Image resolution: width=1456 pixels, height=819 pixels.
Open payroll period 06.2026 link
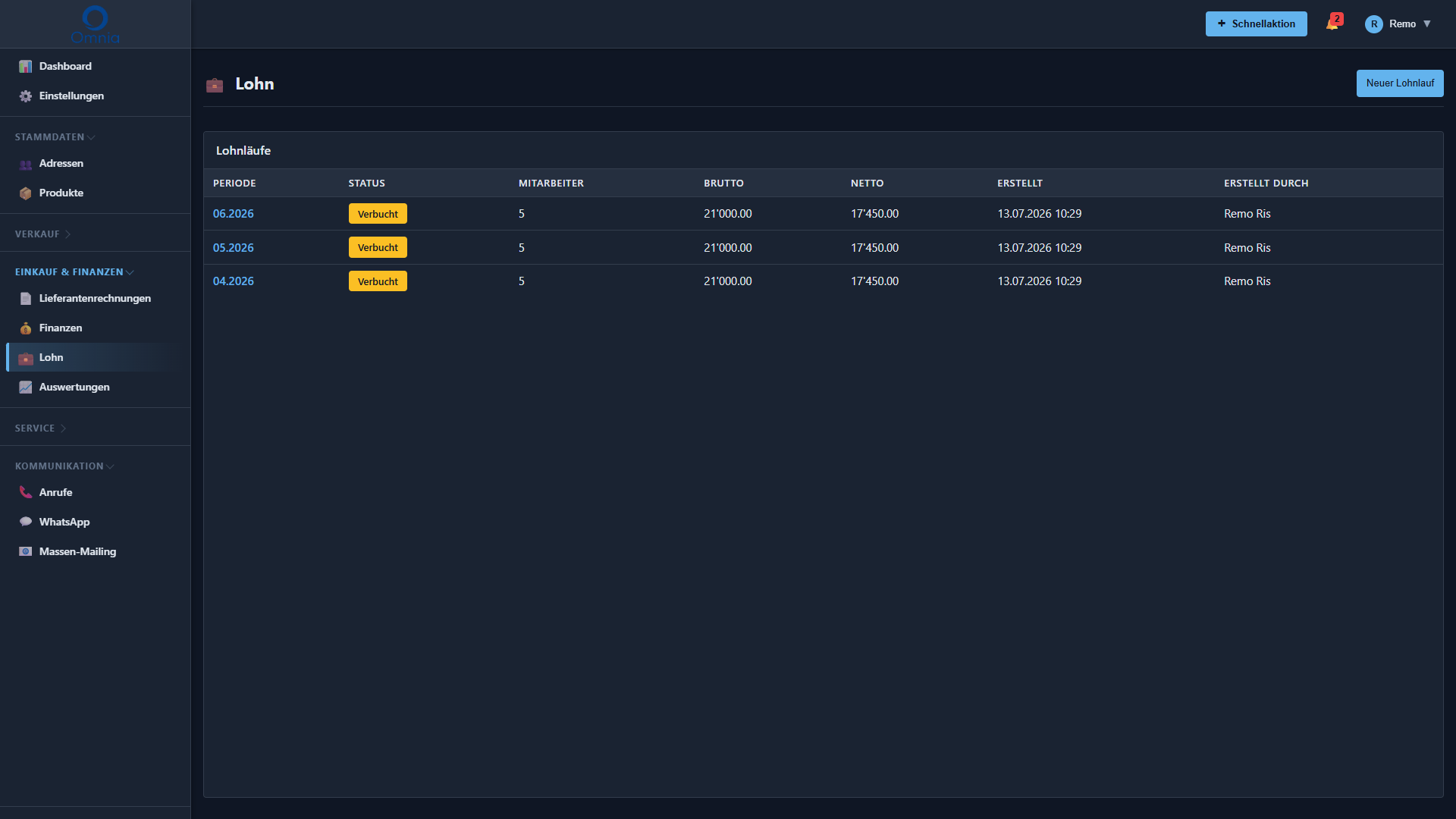(234, 214)
